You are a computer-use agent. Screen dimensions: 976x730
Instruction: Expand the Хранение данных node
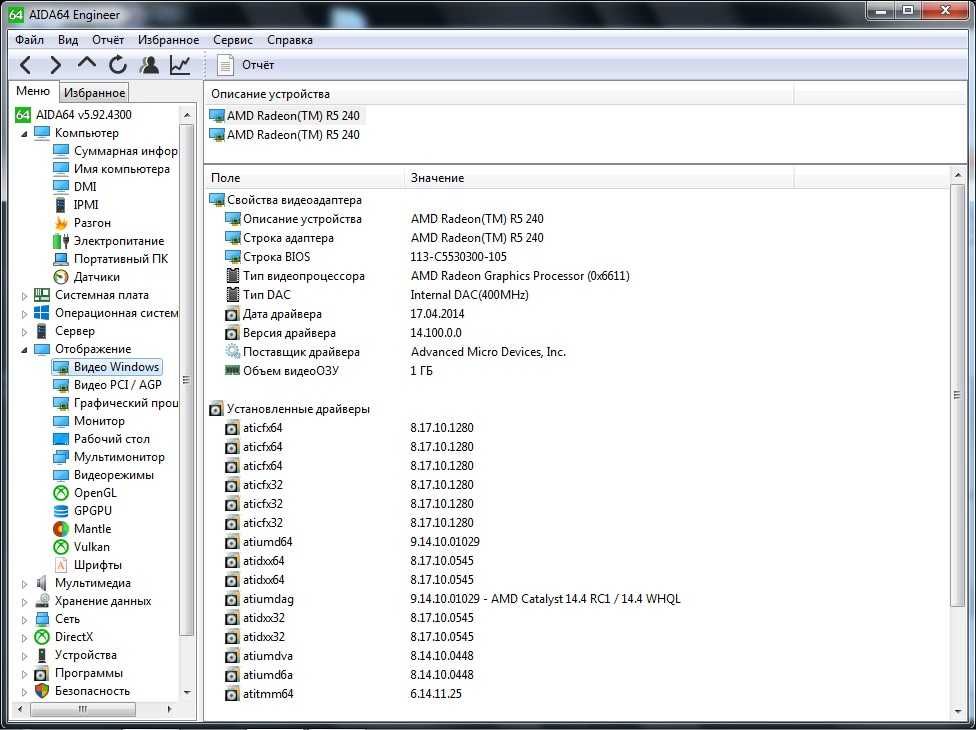(24, 602)
